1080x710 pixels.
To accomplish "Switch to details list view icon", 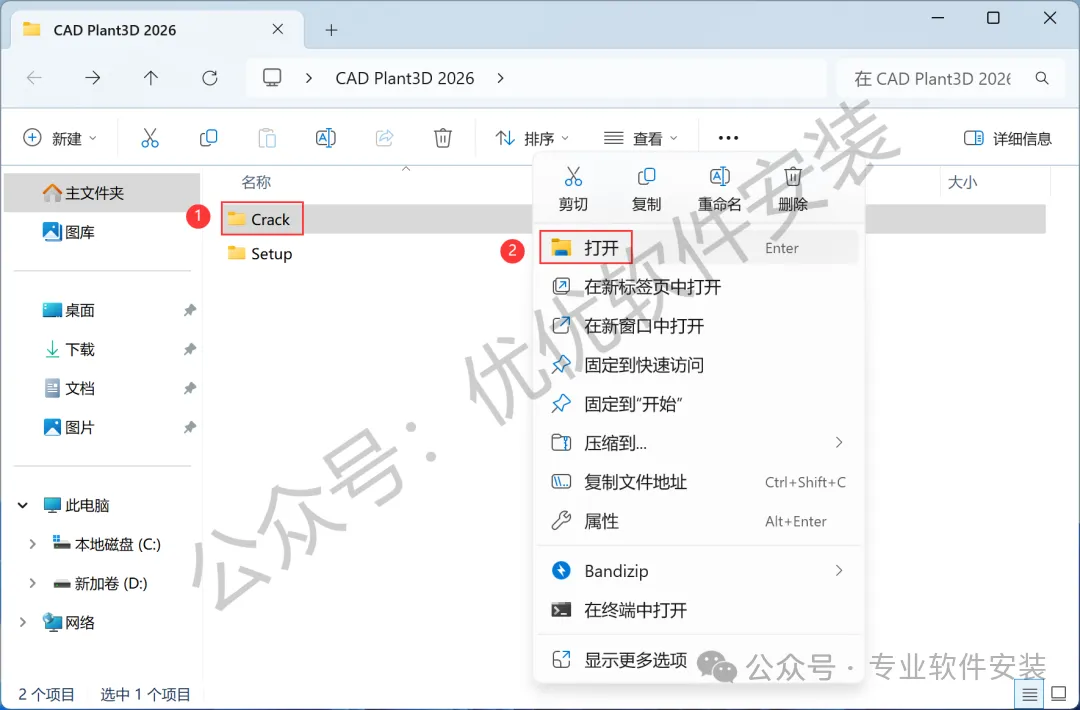I will (x=1029, y=694).
